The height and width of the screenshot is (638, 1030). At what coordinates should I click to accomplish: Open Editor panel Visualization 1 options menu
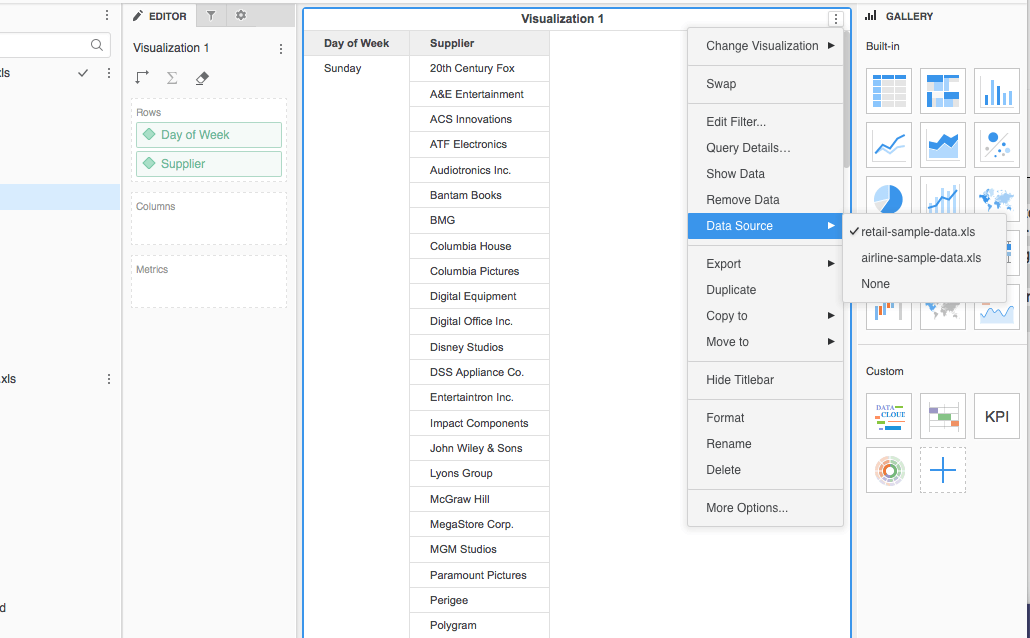(280, 49)
